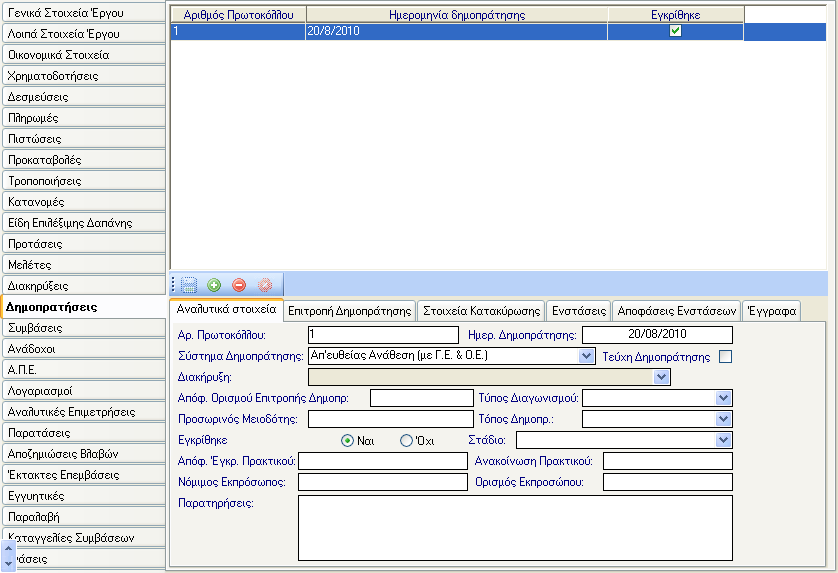Click the Ημερ. Δημοπράτησης date field

click(x=657, y=335)
